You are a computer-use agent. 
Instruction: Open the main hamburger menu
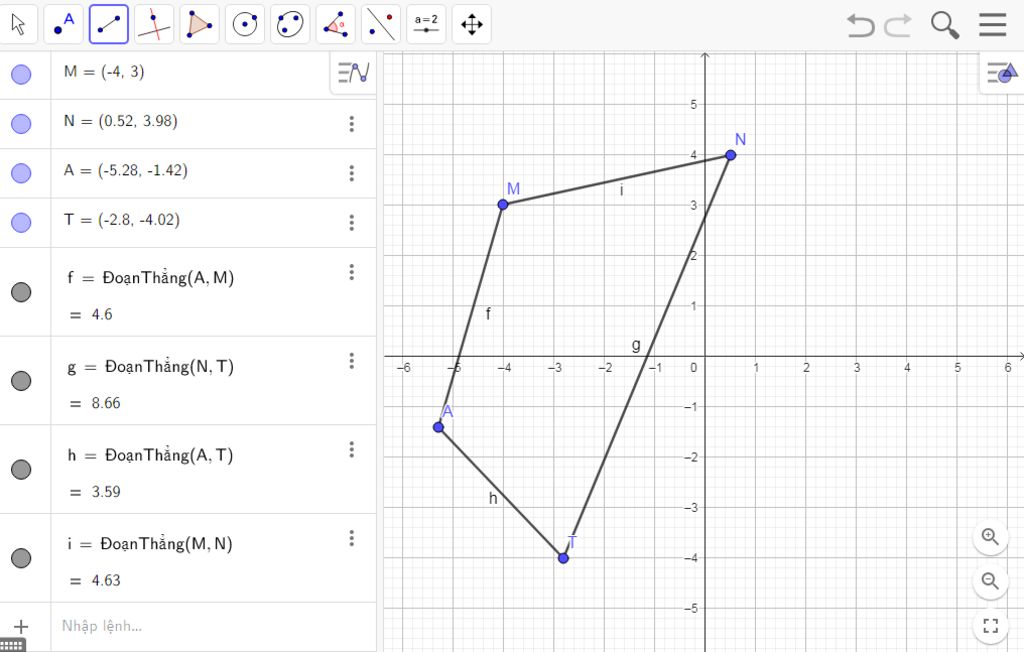click(x=993, y=25)
